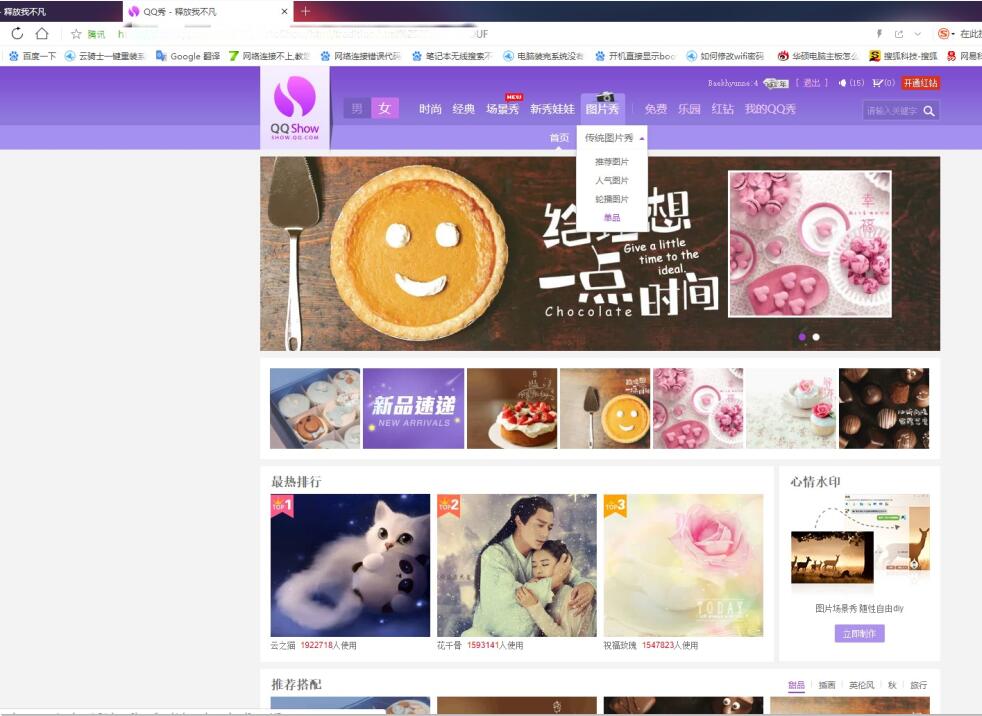Reload the page with the refresh icon

pos(17,34)
